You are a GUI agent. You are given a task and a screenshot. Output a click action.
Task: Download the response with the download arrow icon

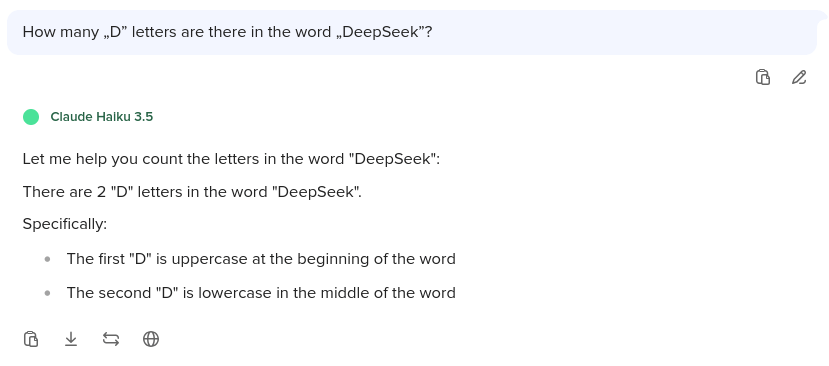(x=71, y=339)
